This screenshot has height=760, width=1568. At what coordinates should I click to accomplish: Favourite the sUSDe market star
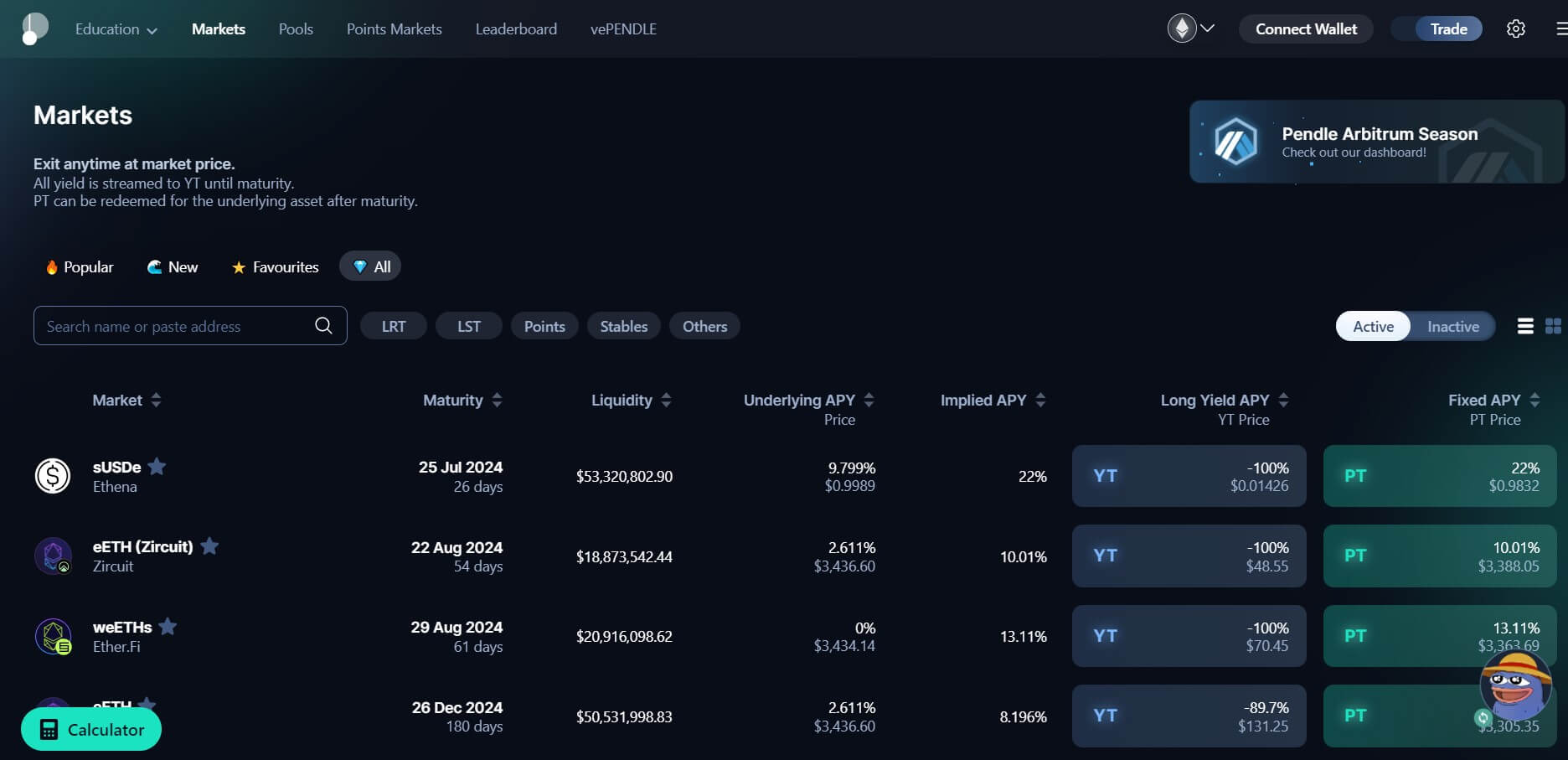pos(157,466)
